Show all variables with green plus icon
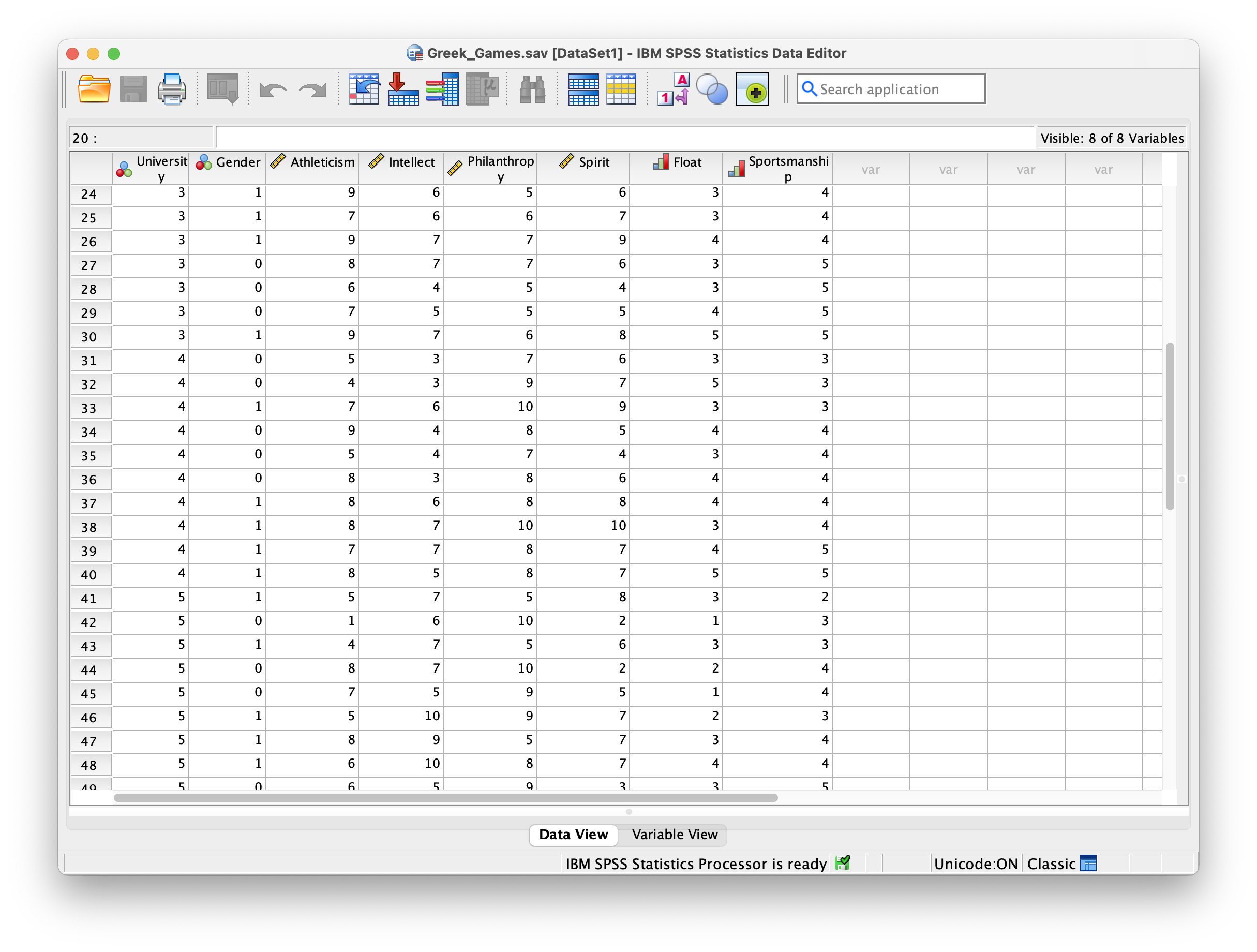This screenshot has height=952, width=1257. click(x=751, y=88)
